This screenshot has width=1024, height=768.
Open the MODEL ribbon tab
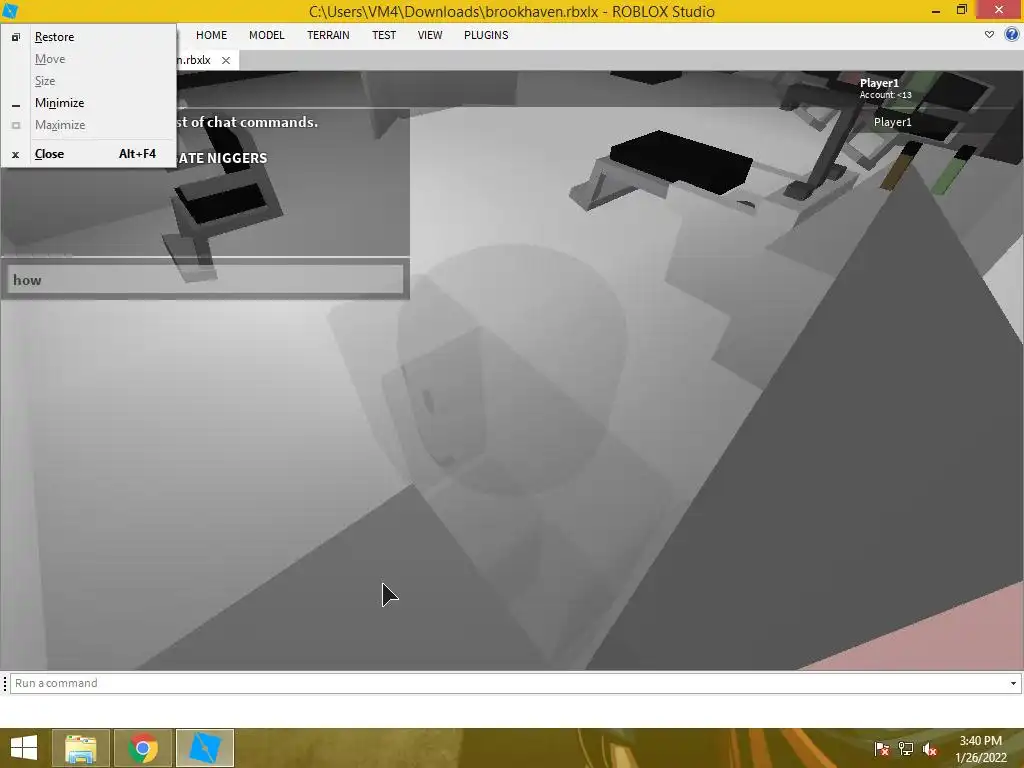click(266, 35)
